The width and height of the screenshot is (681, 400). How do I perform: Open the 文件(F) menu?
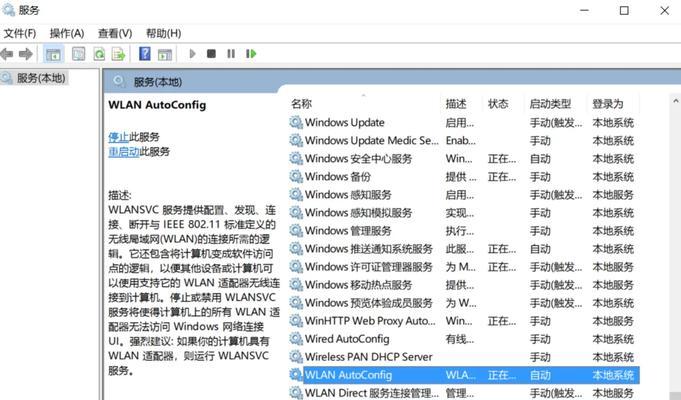click(x=20, y=33)
